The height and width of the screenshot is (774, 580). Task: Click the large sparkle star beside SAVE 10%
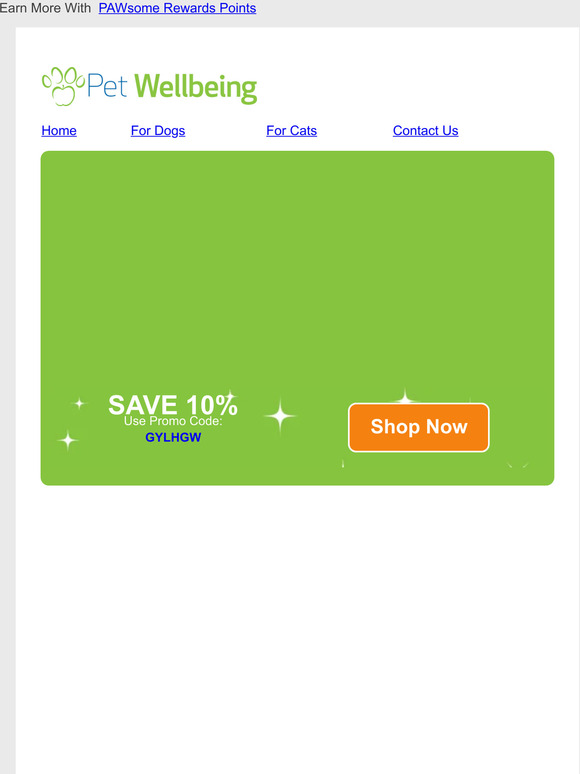280,416
